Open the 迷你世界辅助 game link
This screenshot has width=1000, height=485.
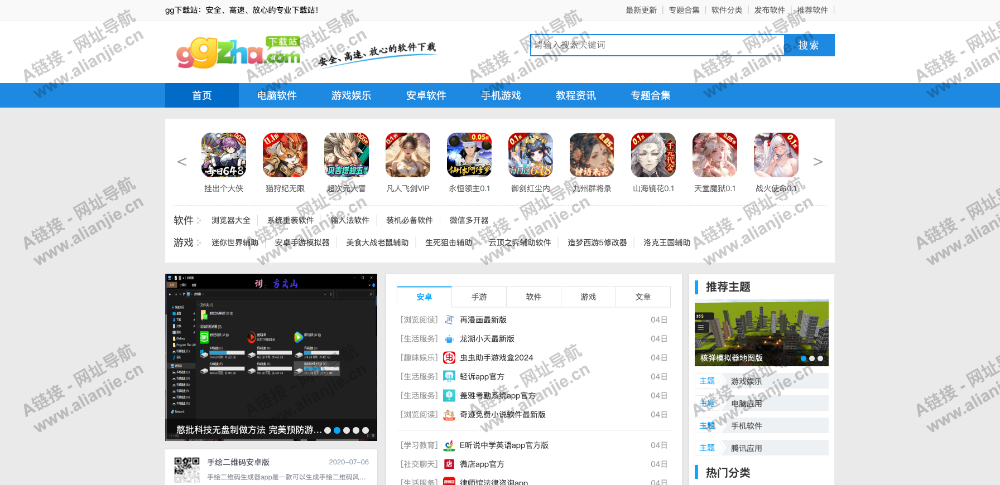[x=235, y=243]
